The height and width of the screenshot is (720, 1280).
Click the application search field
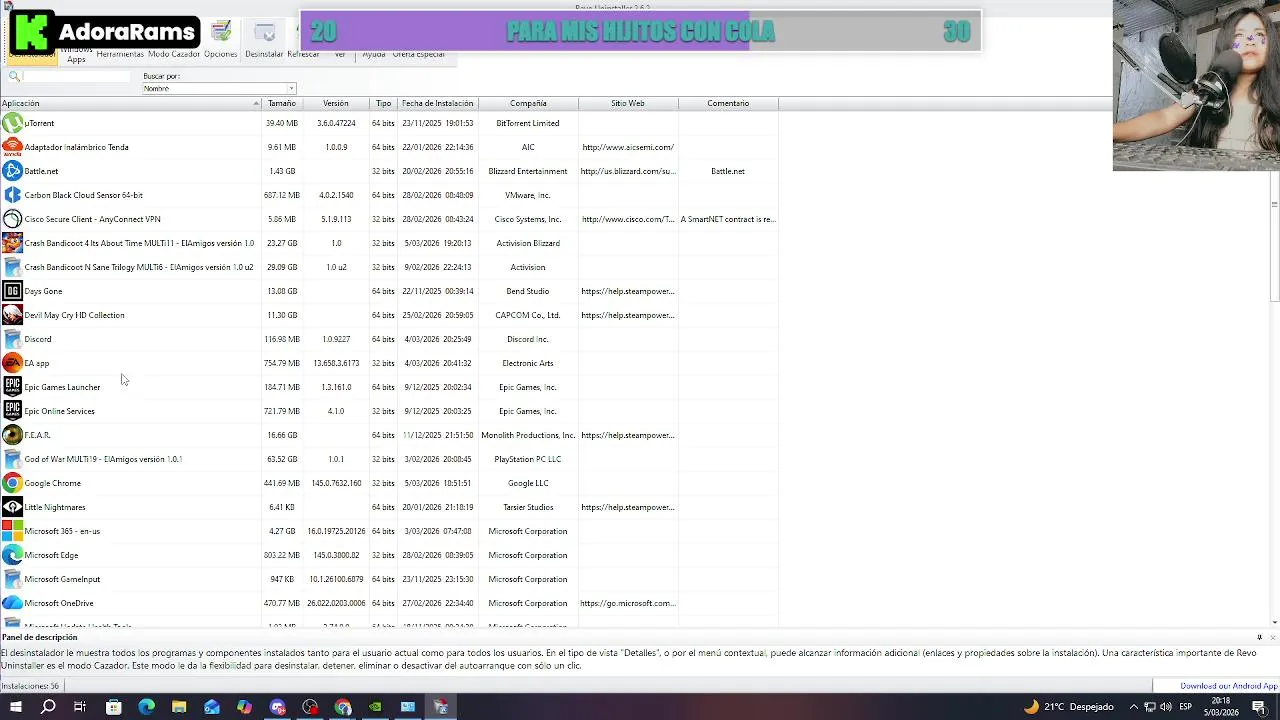pos(76,76)
